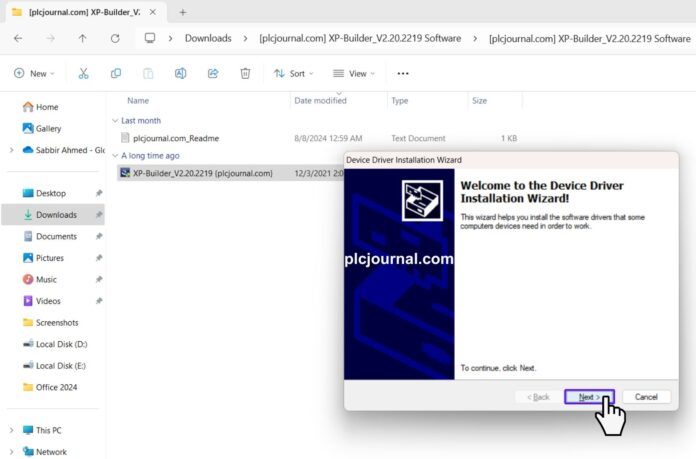Click the last XP-Builder Software breadcrumb segment
This screenshot has width=696, height=459.
pos(589,39)
